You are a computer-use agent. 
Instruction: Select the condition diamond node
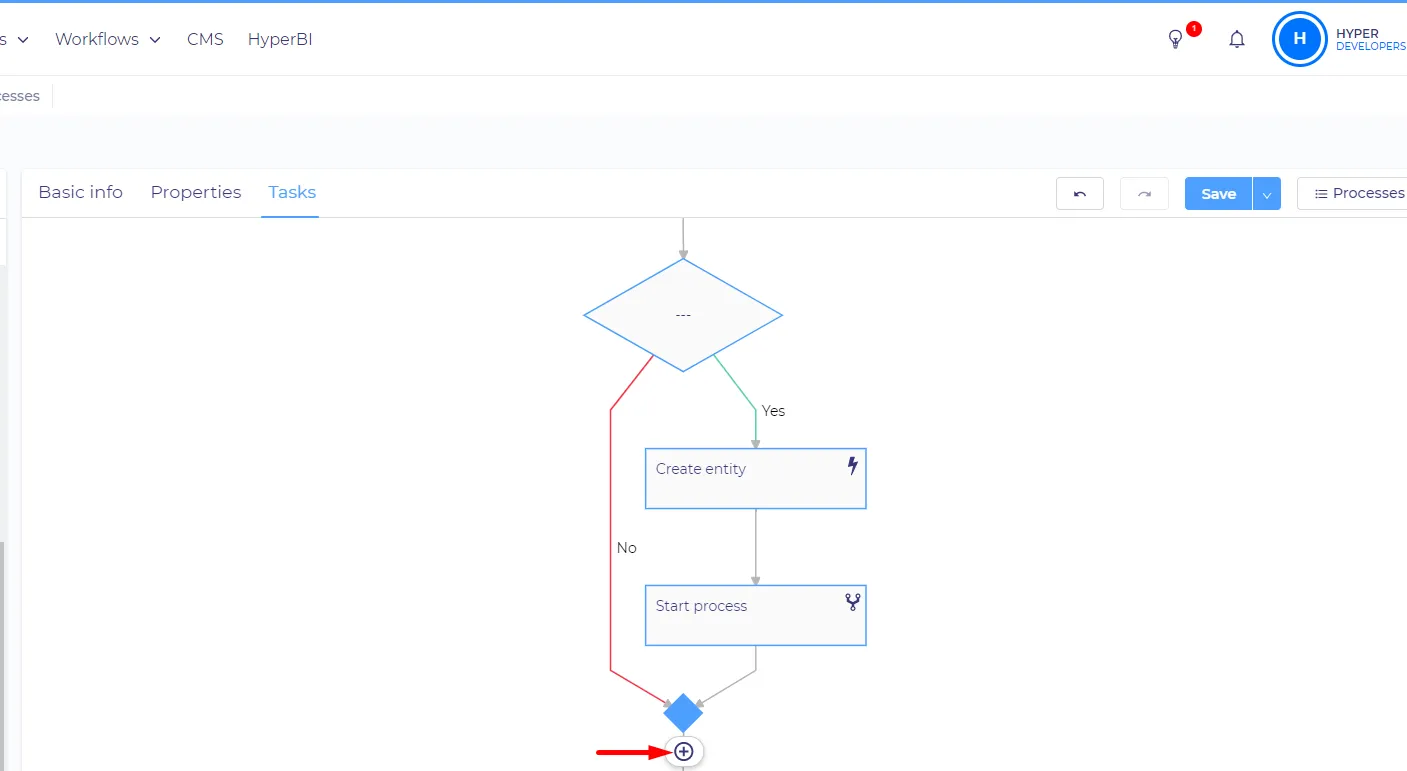tap(683, 315)
